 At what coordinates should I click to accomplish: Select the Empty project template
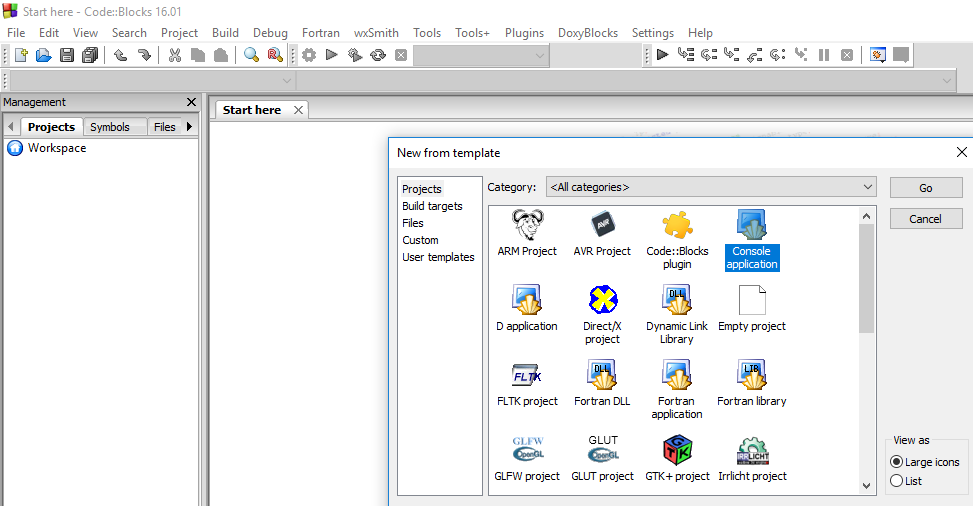coord(751,309)
